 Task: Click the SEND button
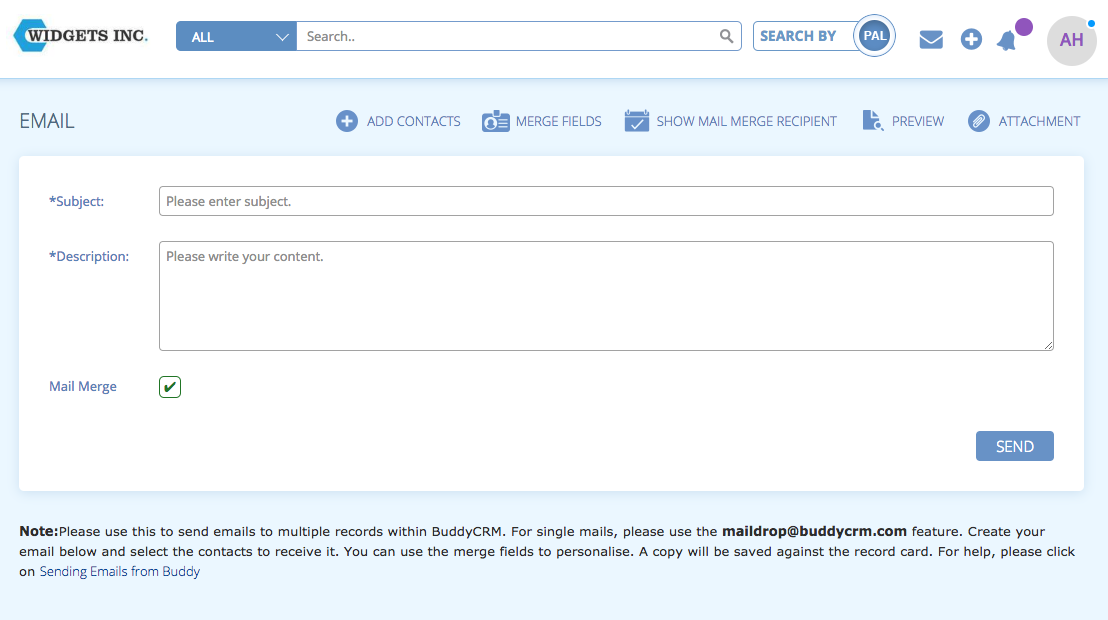click(1014, 446)
